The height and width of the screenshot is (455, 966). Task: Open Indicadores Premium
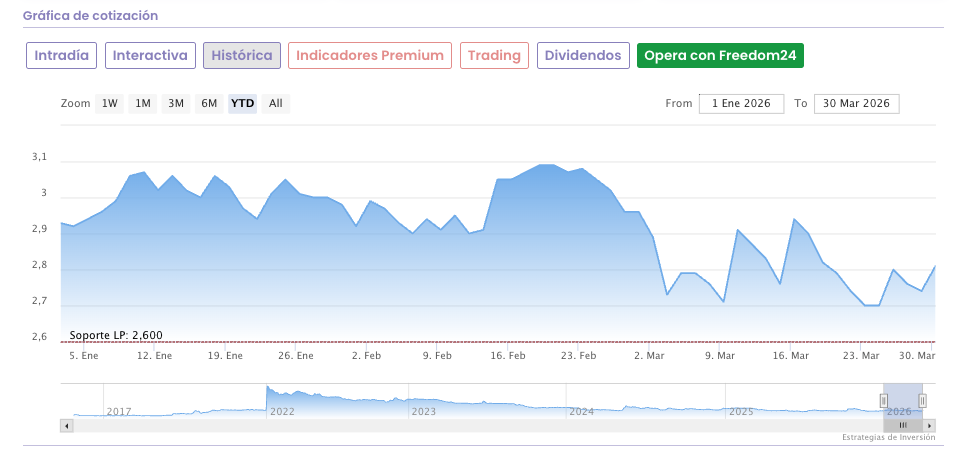tap(370, 55)
